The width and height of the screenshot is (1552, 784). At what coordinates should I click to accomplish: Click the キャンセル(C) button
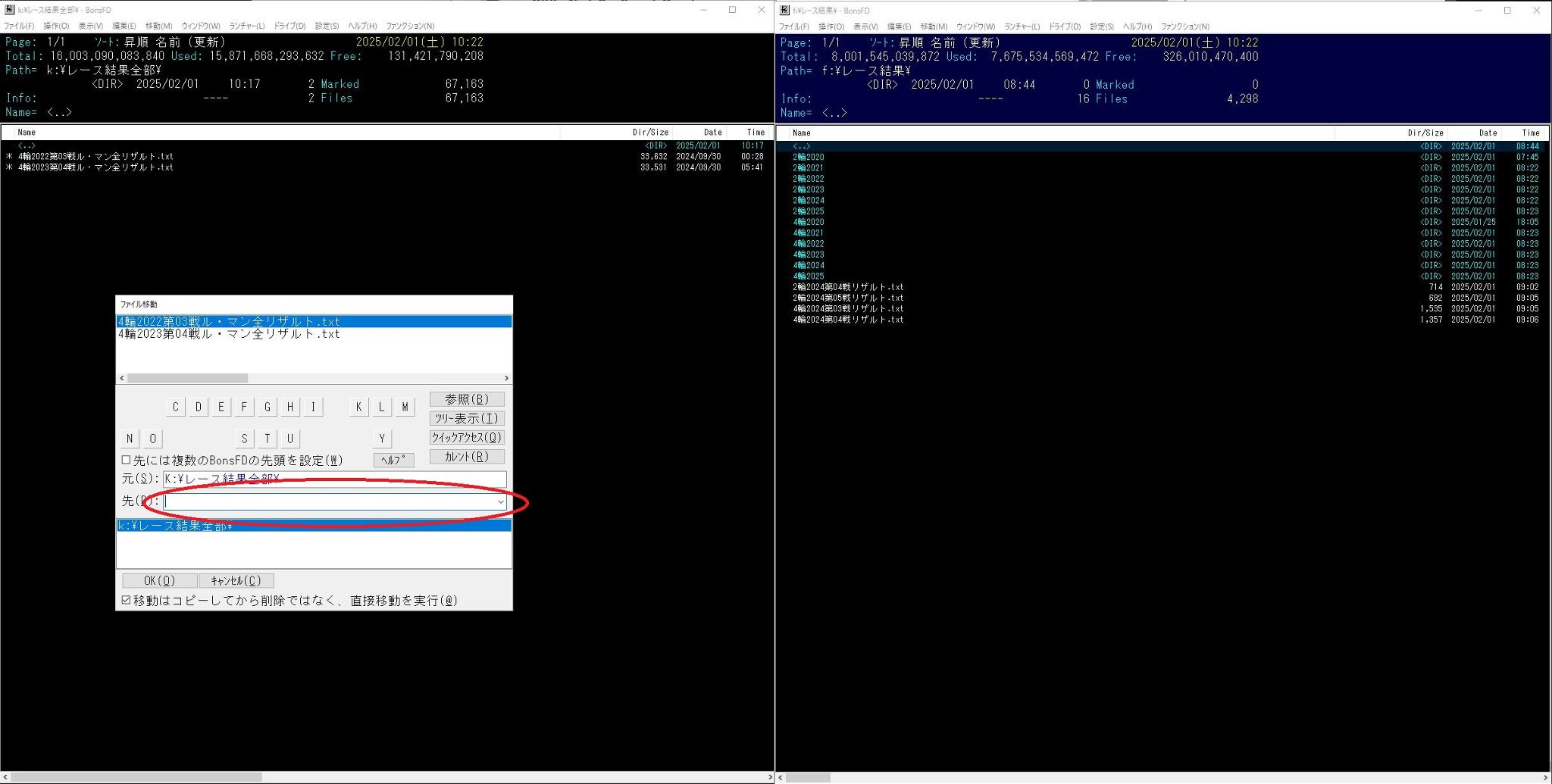236,580
